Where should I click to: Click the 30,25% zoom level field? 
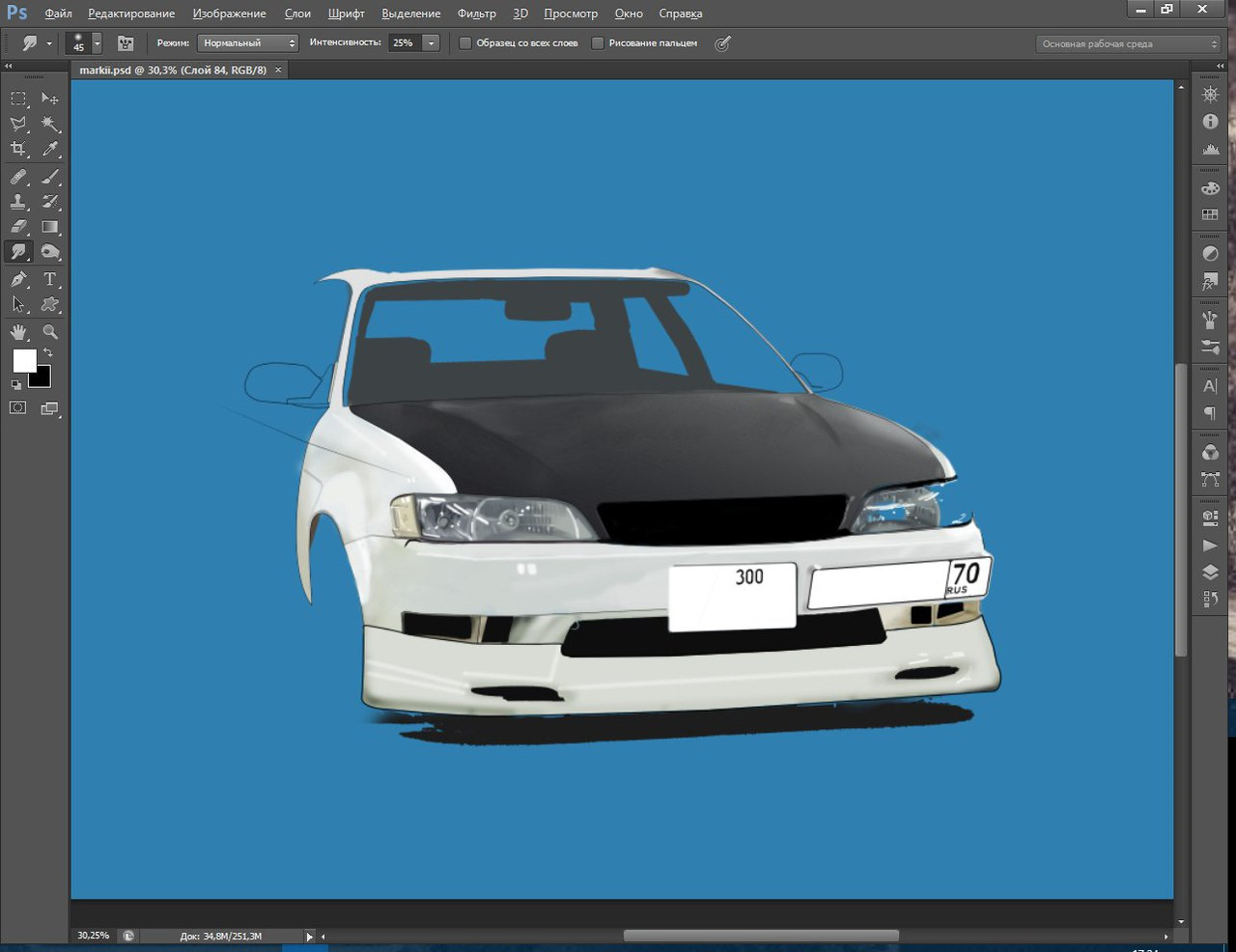pyautogui.click(x=94, y=936)
